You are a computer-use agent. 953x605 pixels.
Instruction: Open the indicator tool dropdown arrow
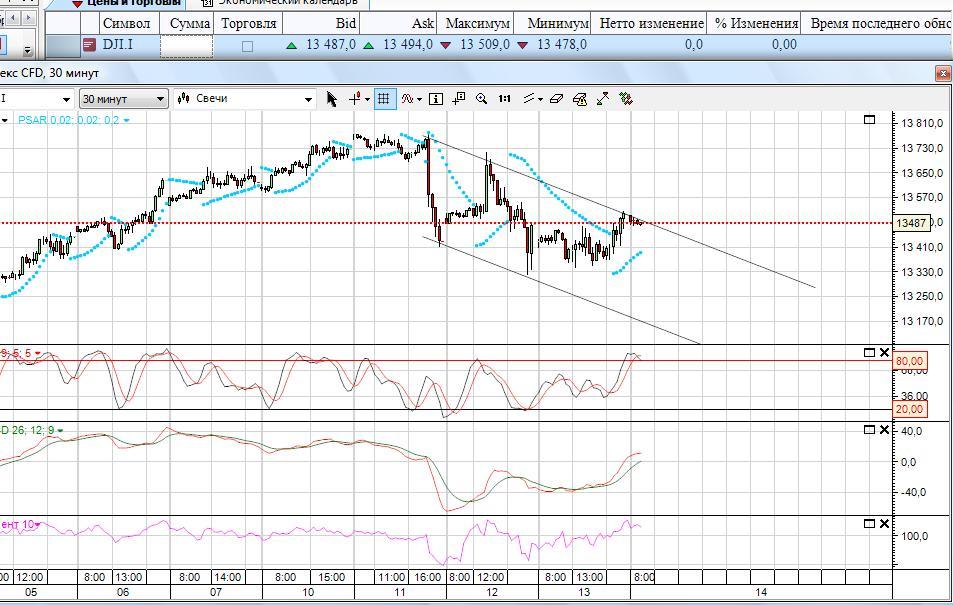[x=419, y=99]
